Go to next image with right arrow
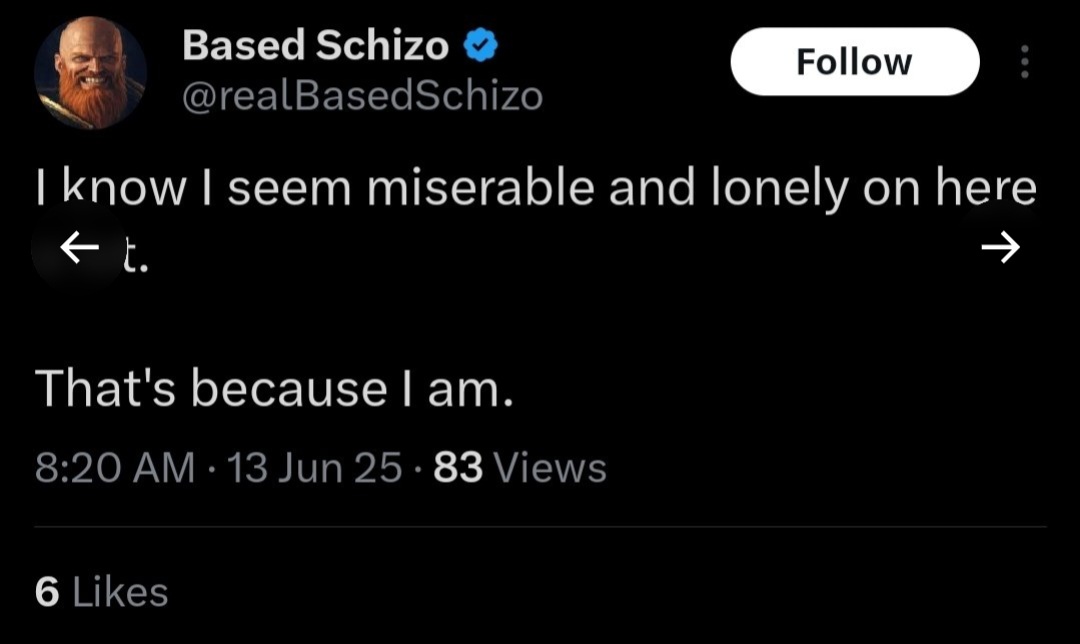This screenshot has height=644, width=1080. coord(999,246)
